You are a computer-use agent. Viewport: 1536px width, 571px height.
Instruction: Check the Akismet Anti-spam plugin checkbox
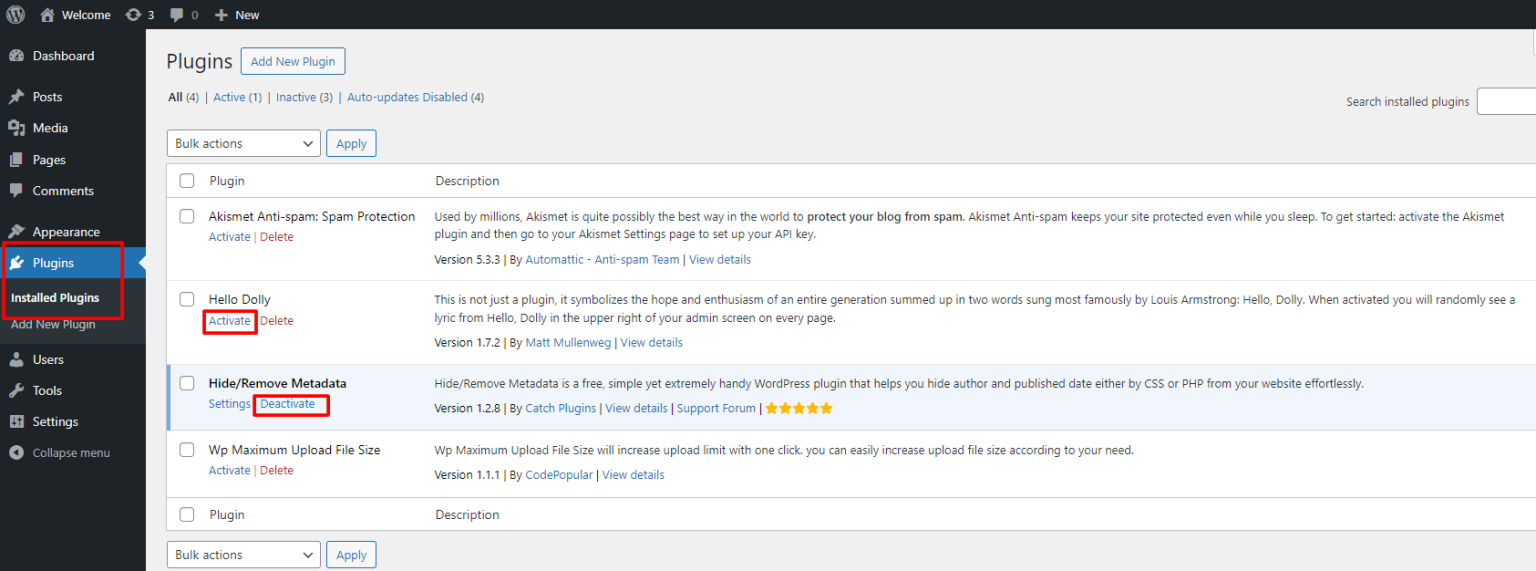[187, 216]
